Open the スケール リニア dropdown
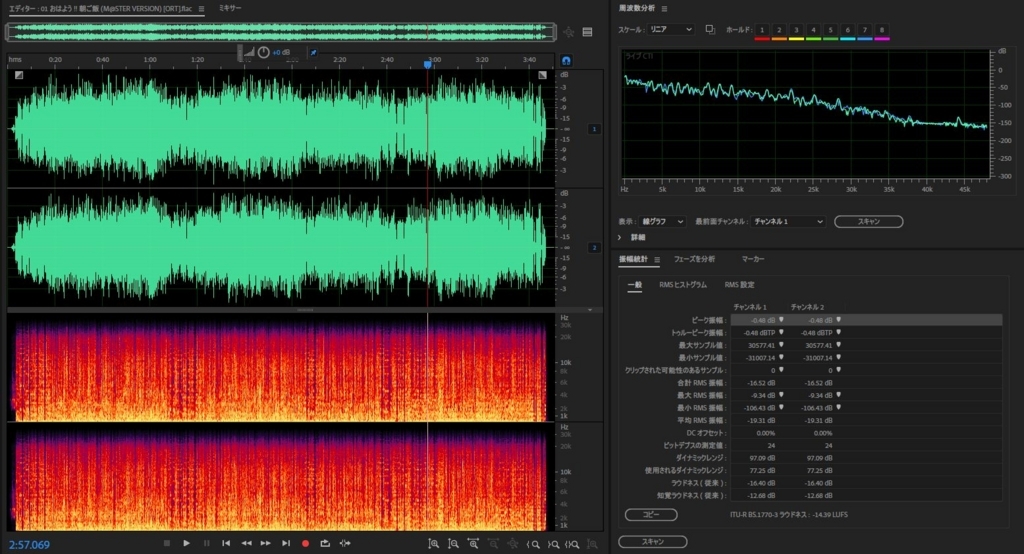1024x554 pixels. pos(671,29)
